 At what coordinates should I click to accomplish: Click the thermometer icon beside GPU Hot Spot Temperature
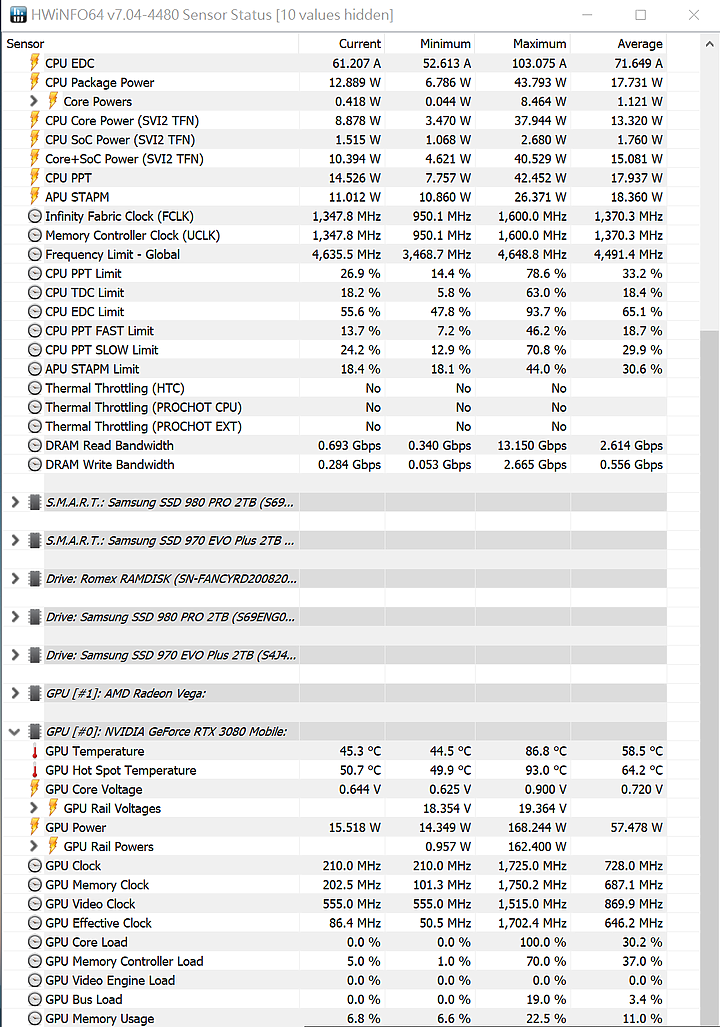point(35,770)
